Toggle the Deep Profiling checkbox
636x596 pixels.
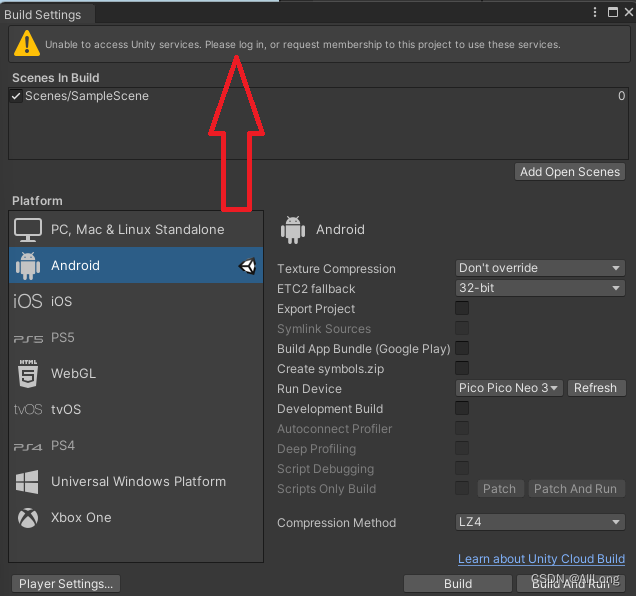coord(462,448)
